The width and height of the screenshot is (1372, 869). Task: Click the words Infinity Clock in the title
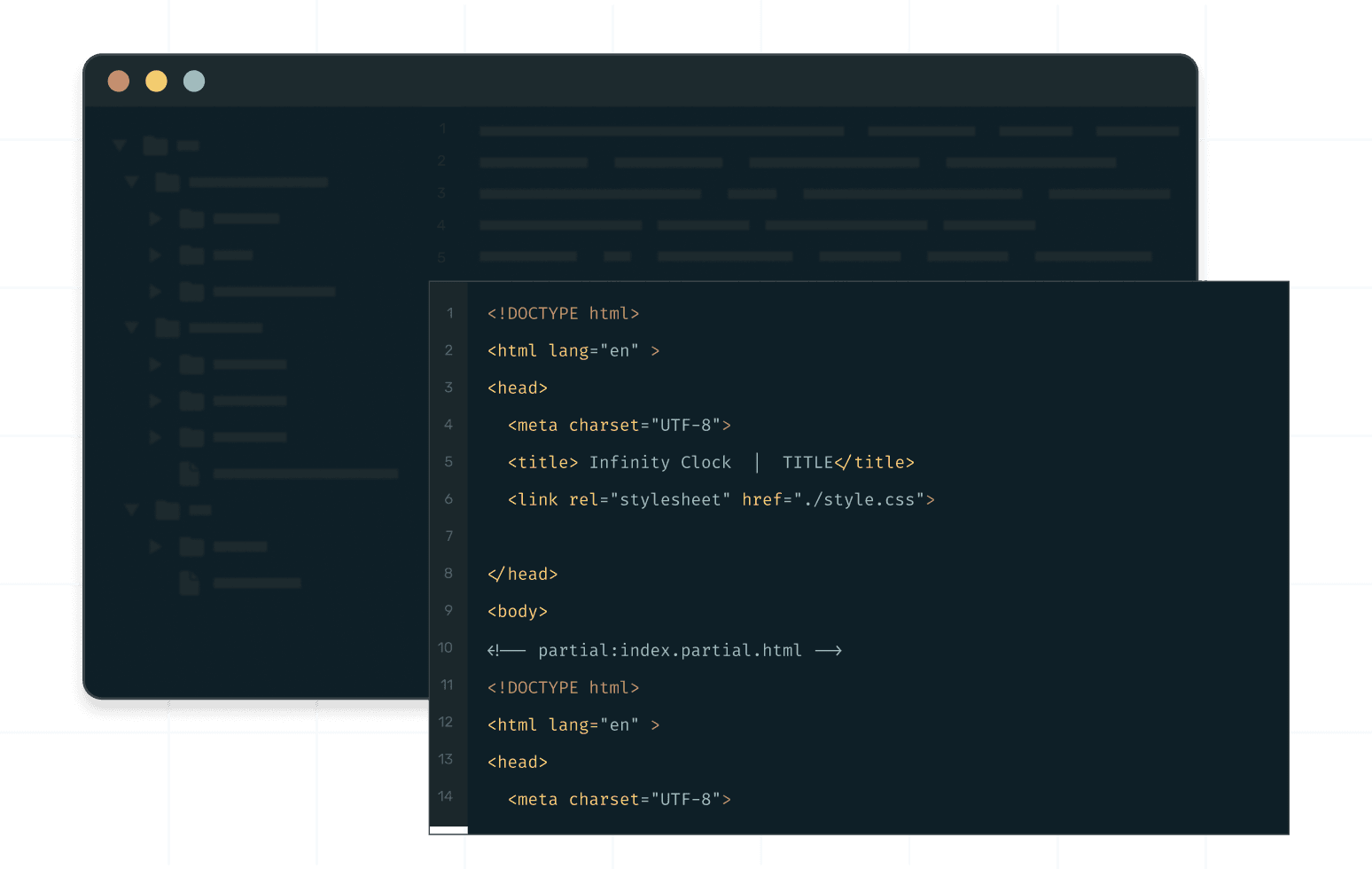coord(660,463)
